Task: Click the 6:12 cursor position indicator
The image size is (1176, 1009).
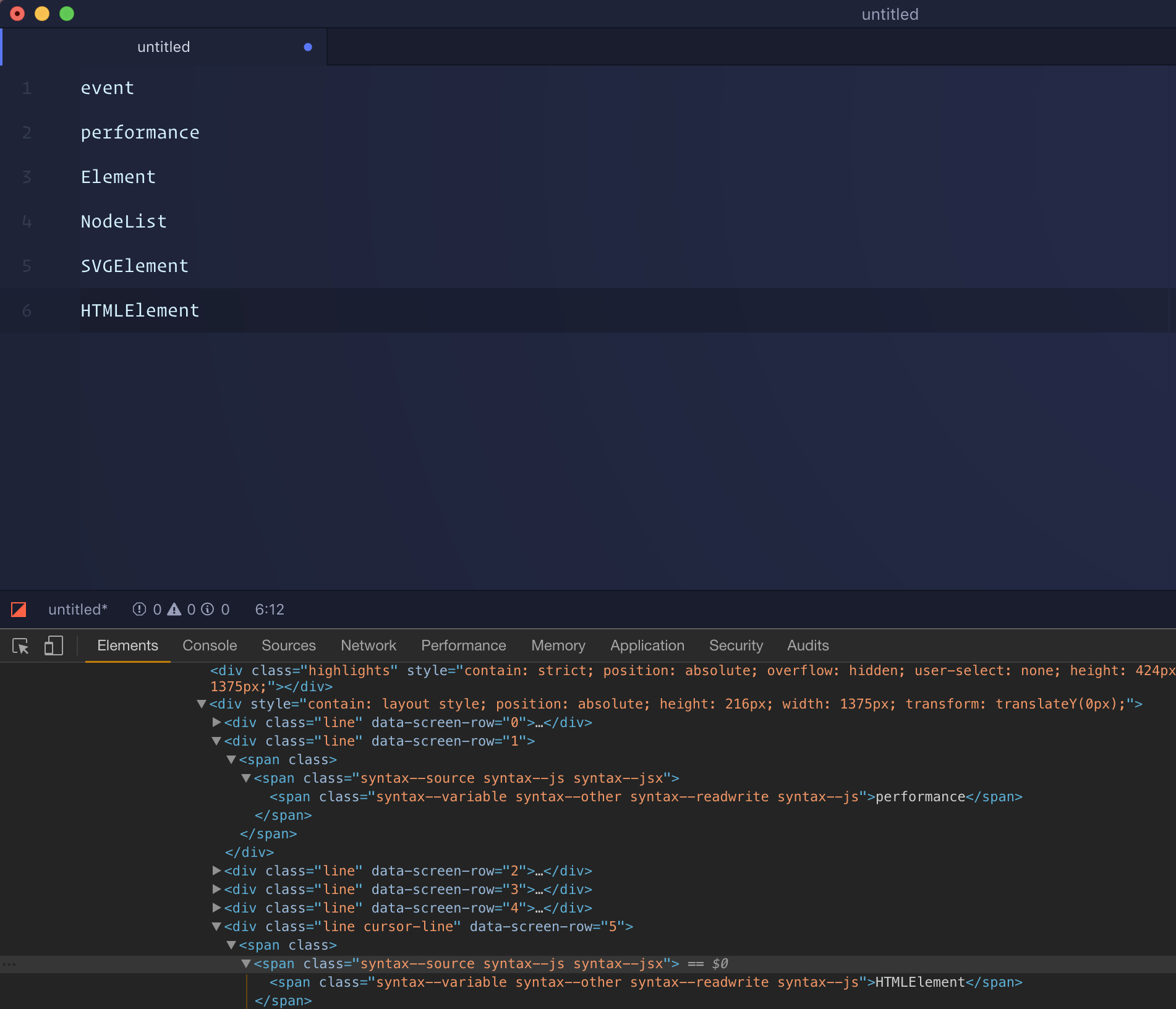Action: tap(270, 610)
